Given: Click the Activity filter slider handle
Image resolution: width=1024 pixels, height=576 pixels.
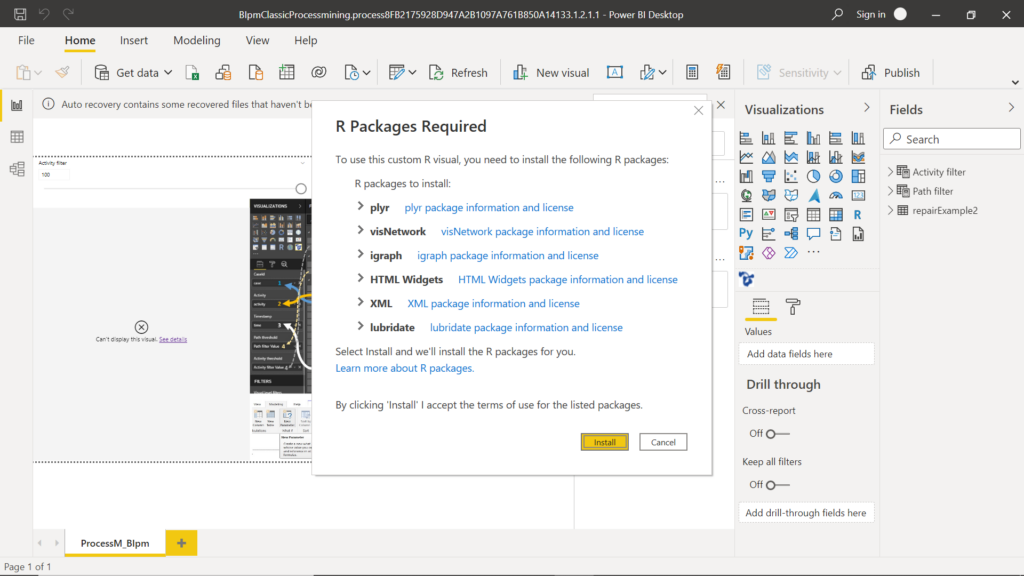Looking at the screenshot, I should 300,187.
